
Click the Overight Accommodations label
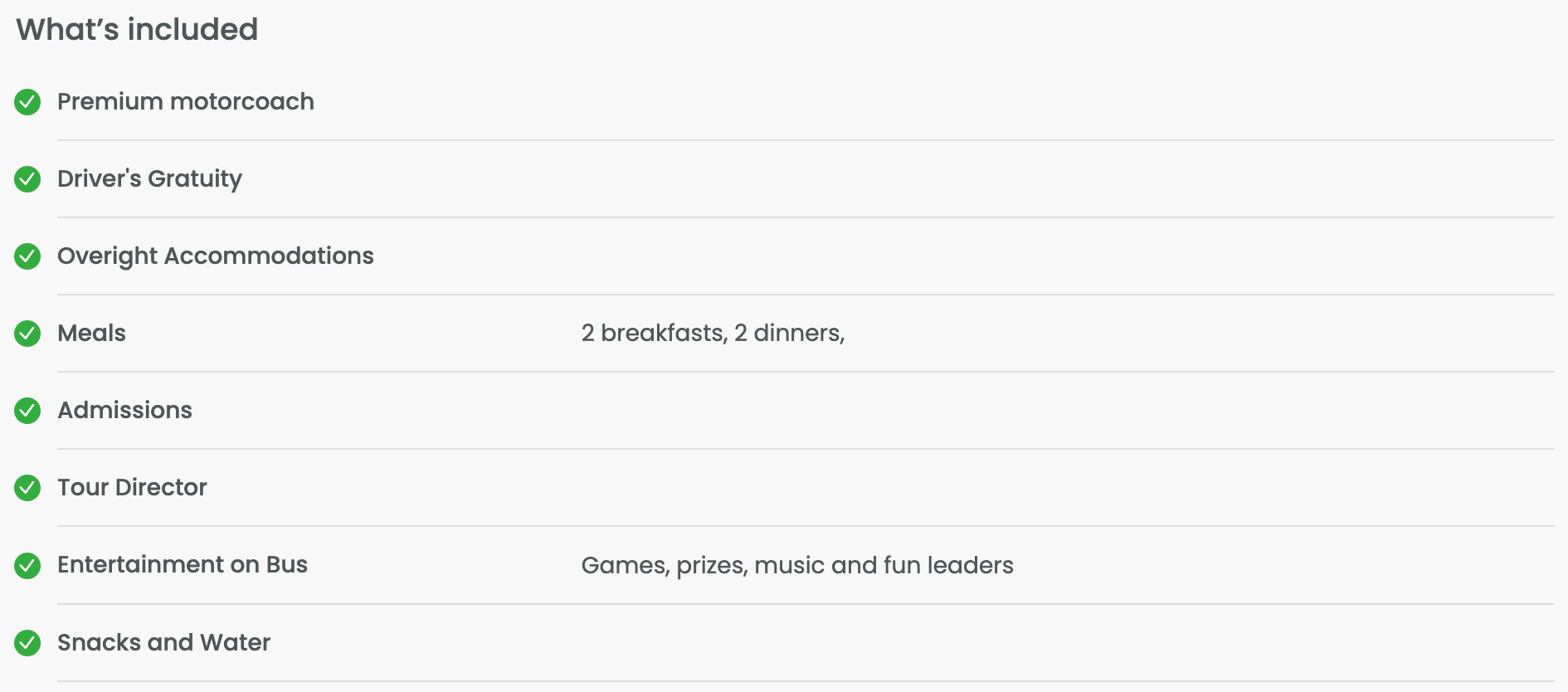point(215,256)
